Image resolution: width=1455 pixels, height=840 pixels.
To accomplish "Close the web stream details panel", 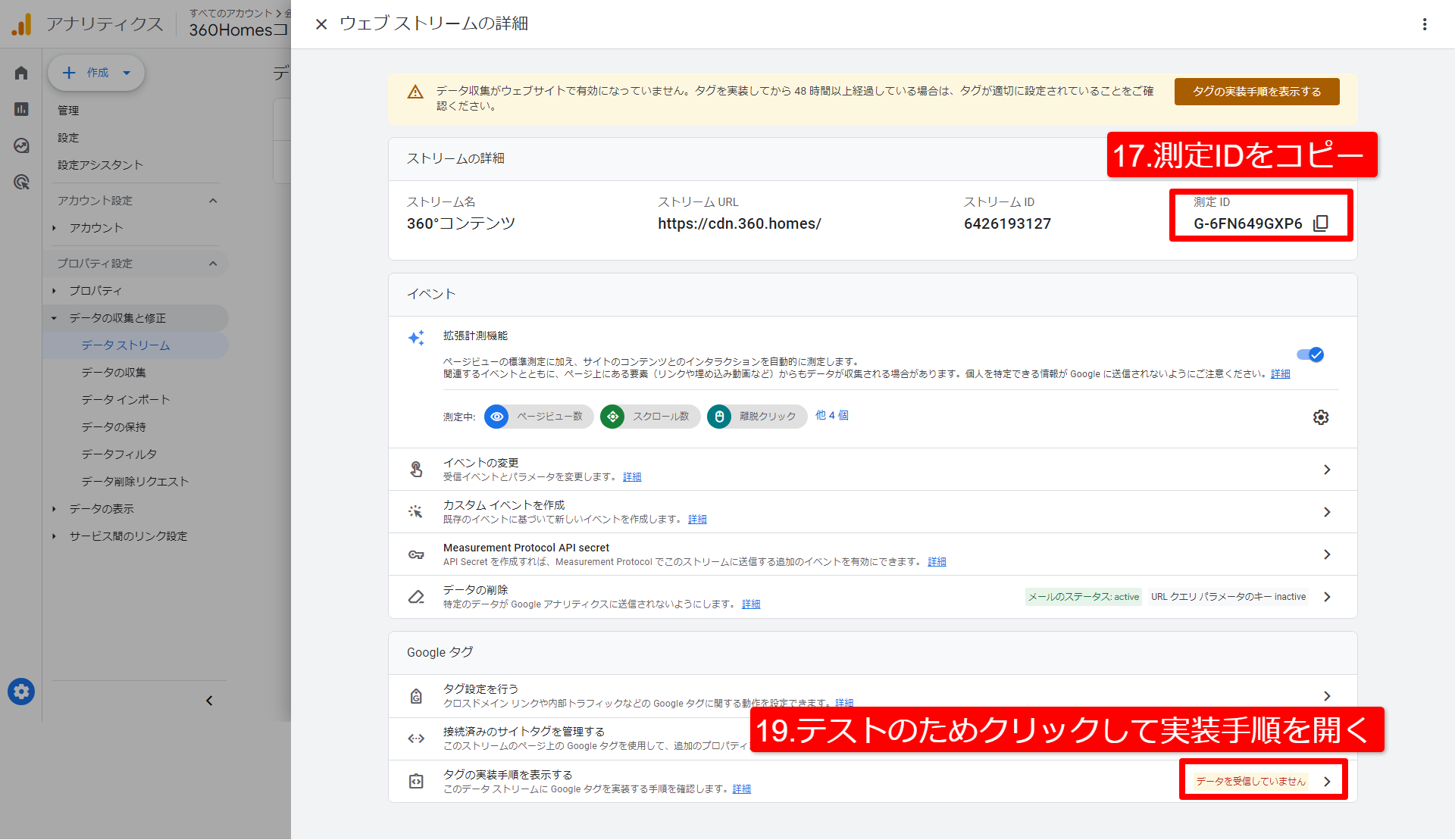I will coord(321,24).
